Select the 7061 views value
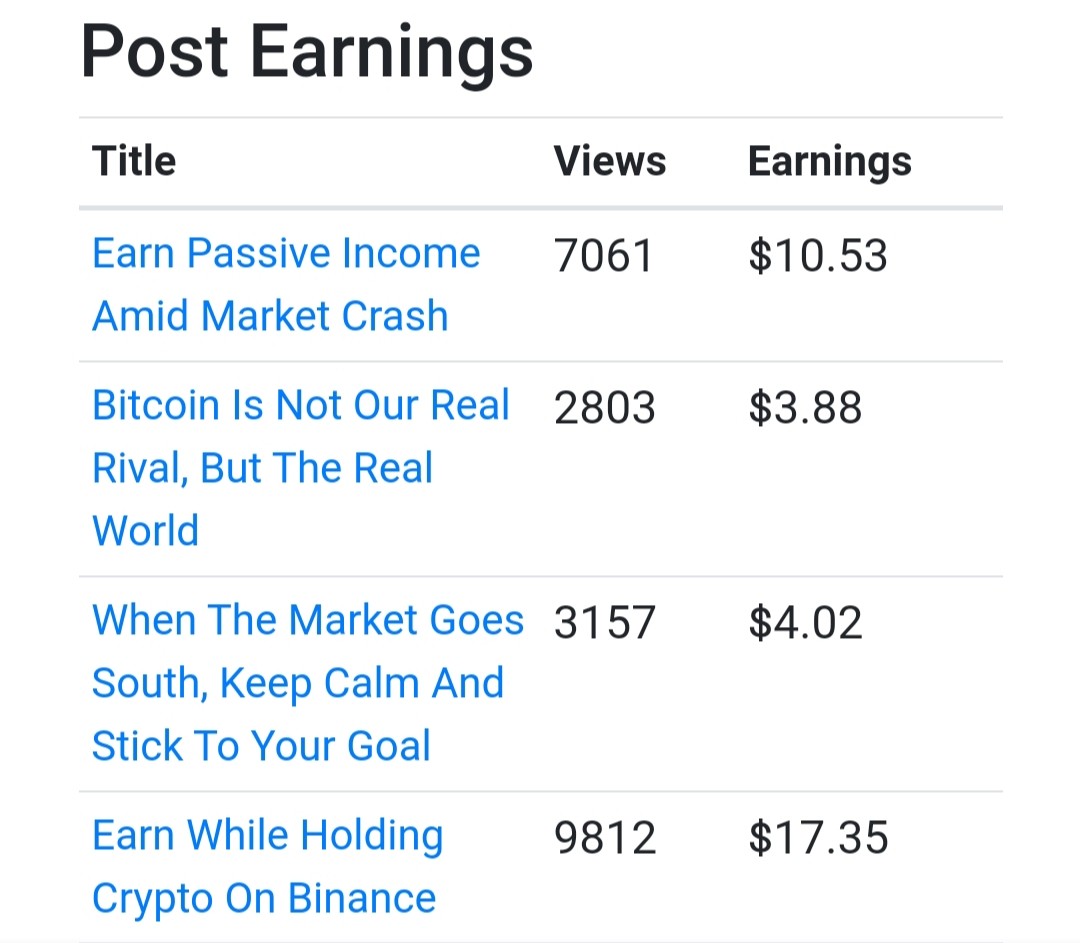Image resolution: width=1080 pixels, height=943 pixels. 603,256
